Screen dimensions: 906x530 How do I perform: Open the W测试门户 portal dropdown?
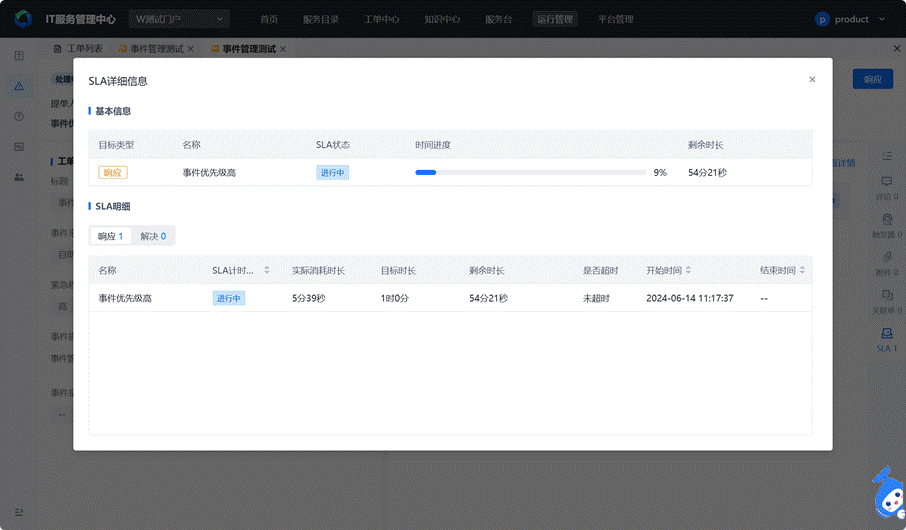179,19
